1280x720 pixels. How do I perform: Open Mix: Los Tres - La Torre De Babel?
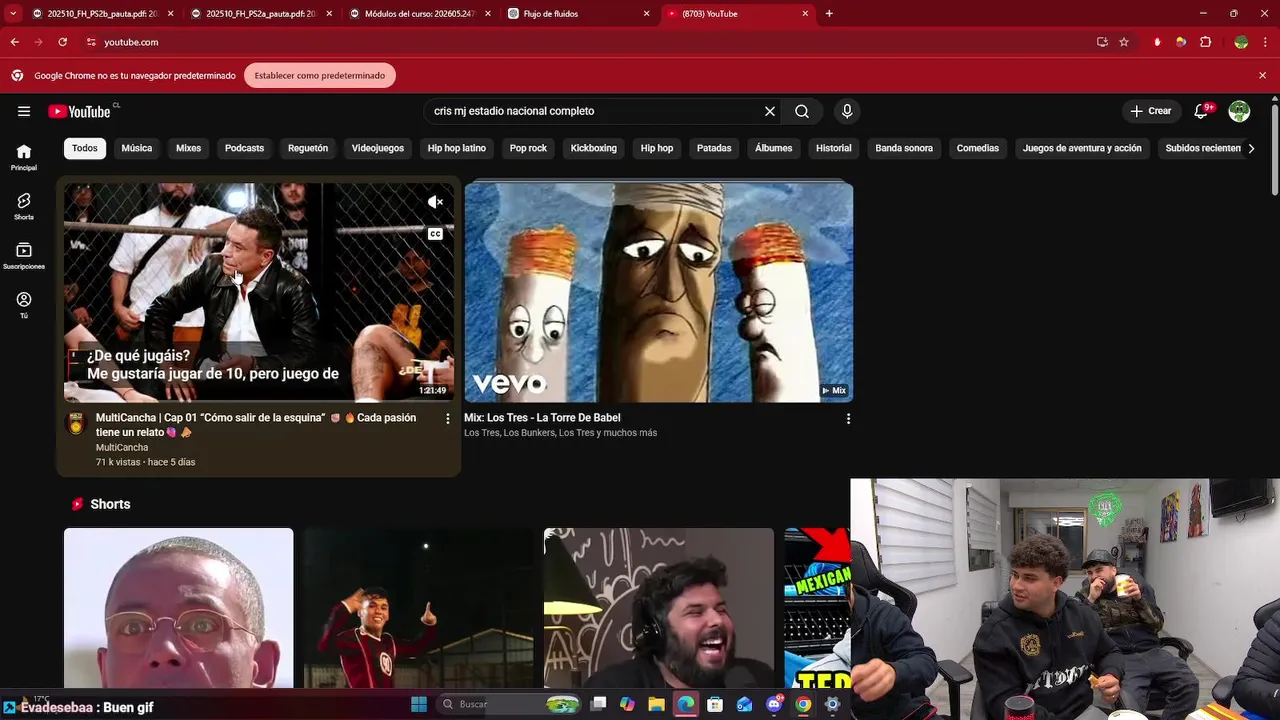[542, 418]
